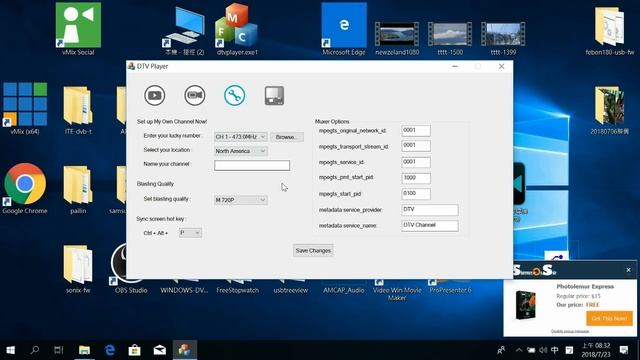This screenshot has width=640, height=360.
Task: Select the 20180706 folder on desktop
Action: (x=609, y=110)
